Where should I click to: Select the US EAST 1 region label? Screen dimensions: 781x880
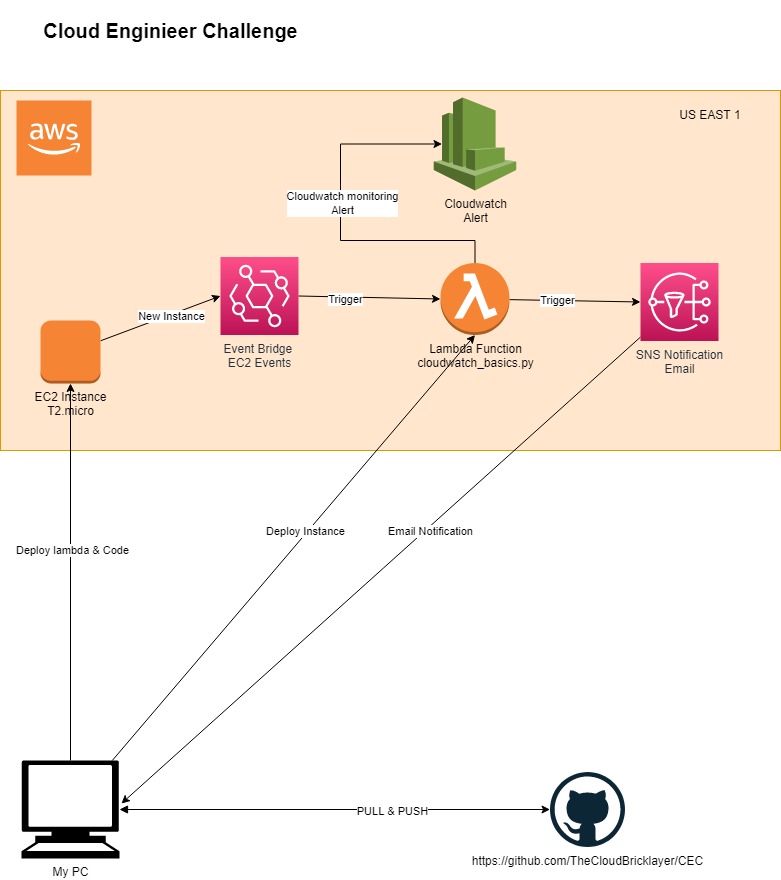pos(709,115)
